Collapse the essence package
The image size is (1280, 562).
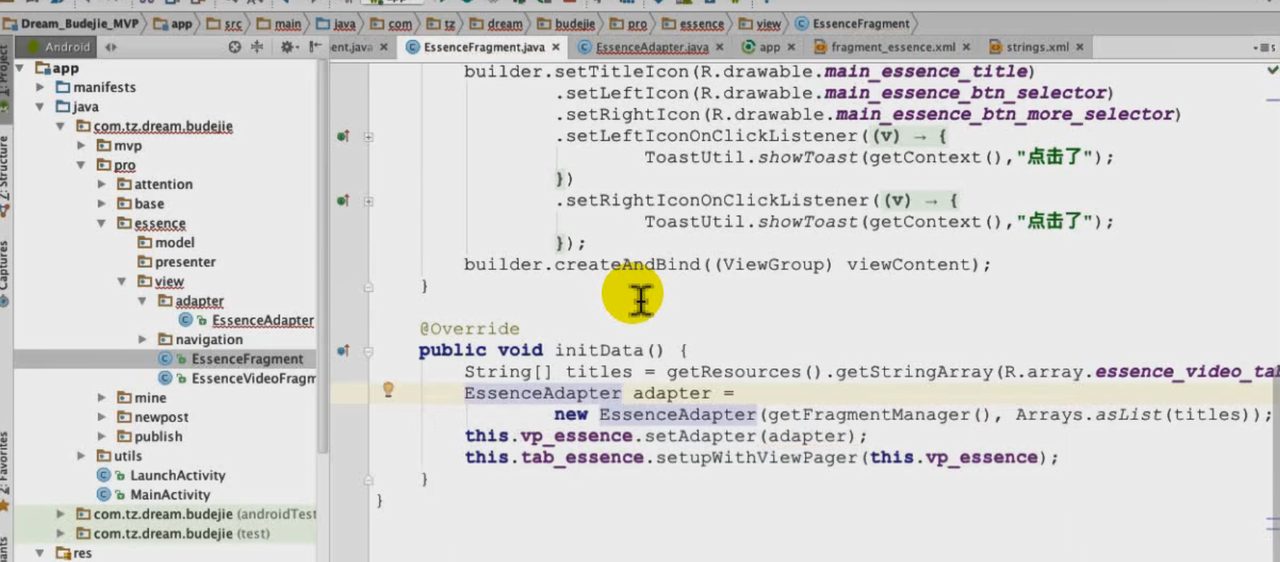103,223
